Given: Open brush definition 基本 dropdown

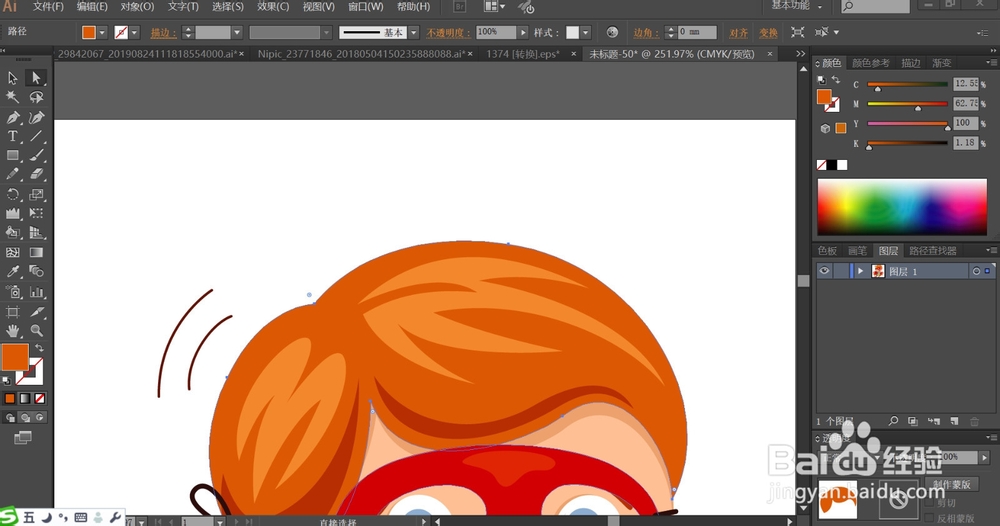Looking at the screenshot, I should coord(414,32).
